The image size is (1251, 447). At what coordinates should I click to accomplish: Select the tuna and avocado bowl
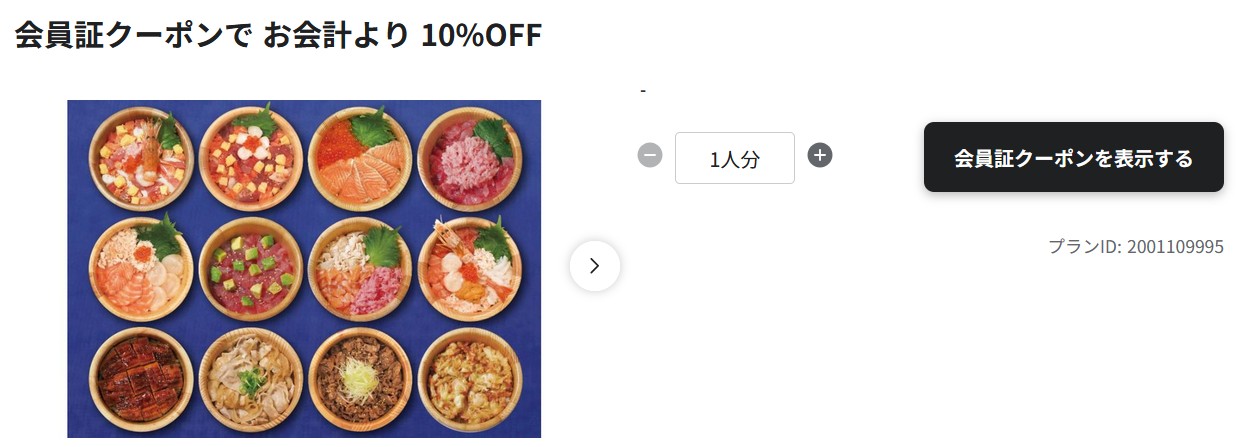pos(250,268)
